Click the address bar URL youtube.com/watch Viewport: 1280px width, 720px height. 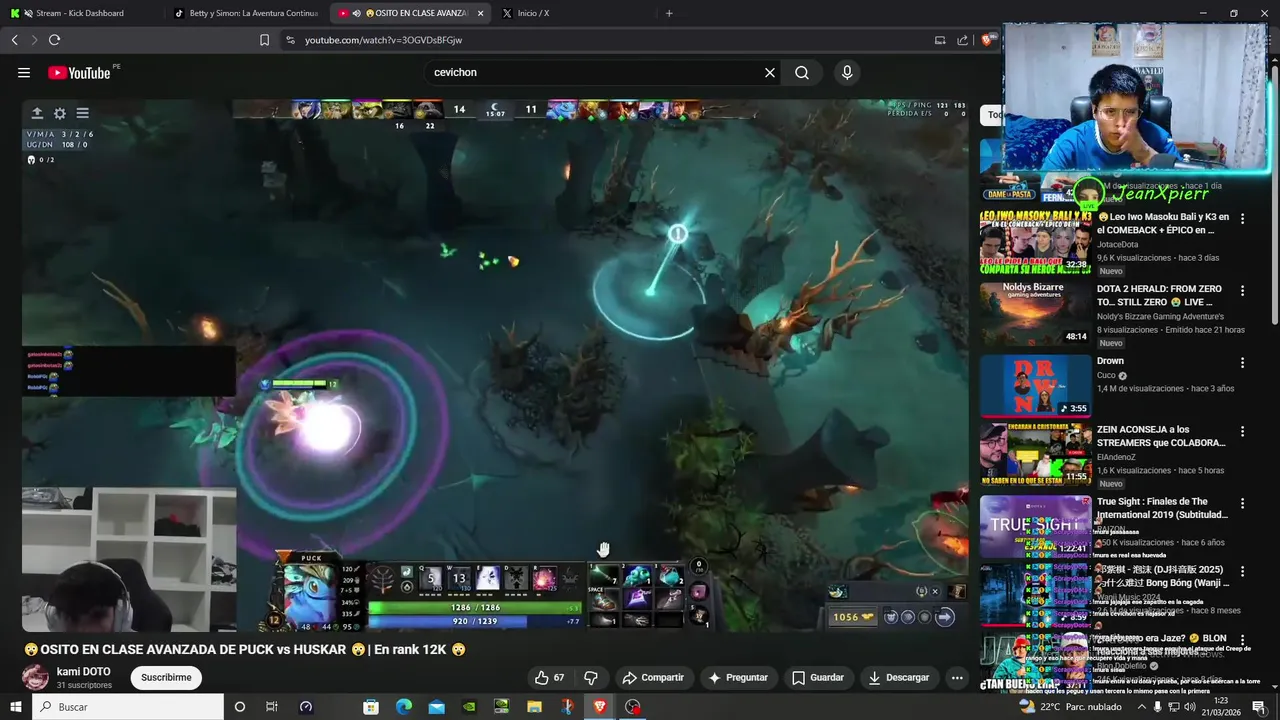[x=383, y=40]
